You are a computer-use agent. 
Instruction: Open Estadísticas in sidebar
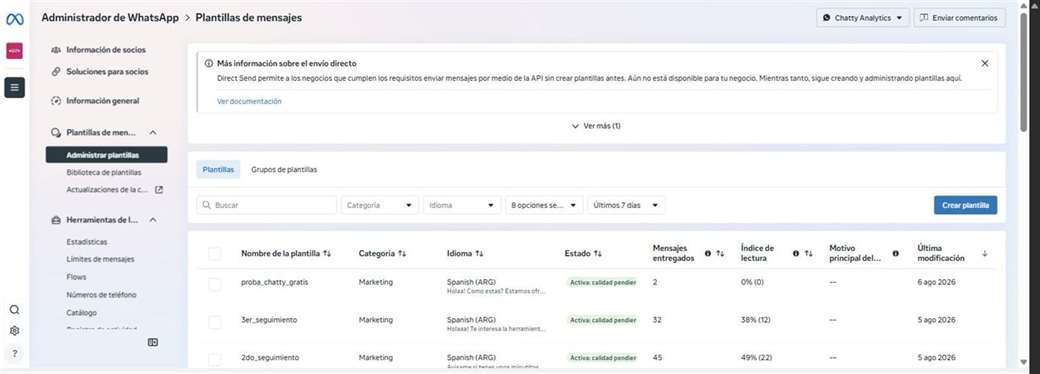coord(87,242)
